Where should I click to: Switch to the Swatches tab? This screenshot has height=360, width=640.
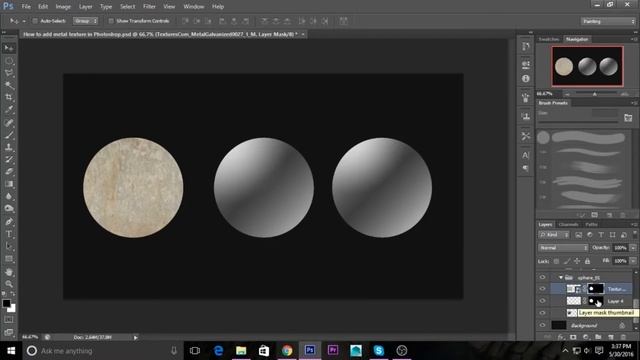549,40
